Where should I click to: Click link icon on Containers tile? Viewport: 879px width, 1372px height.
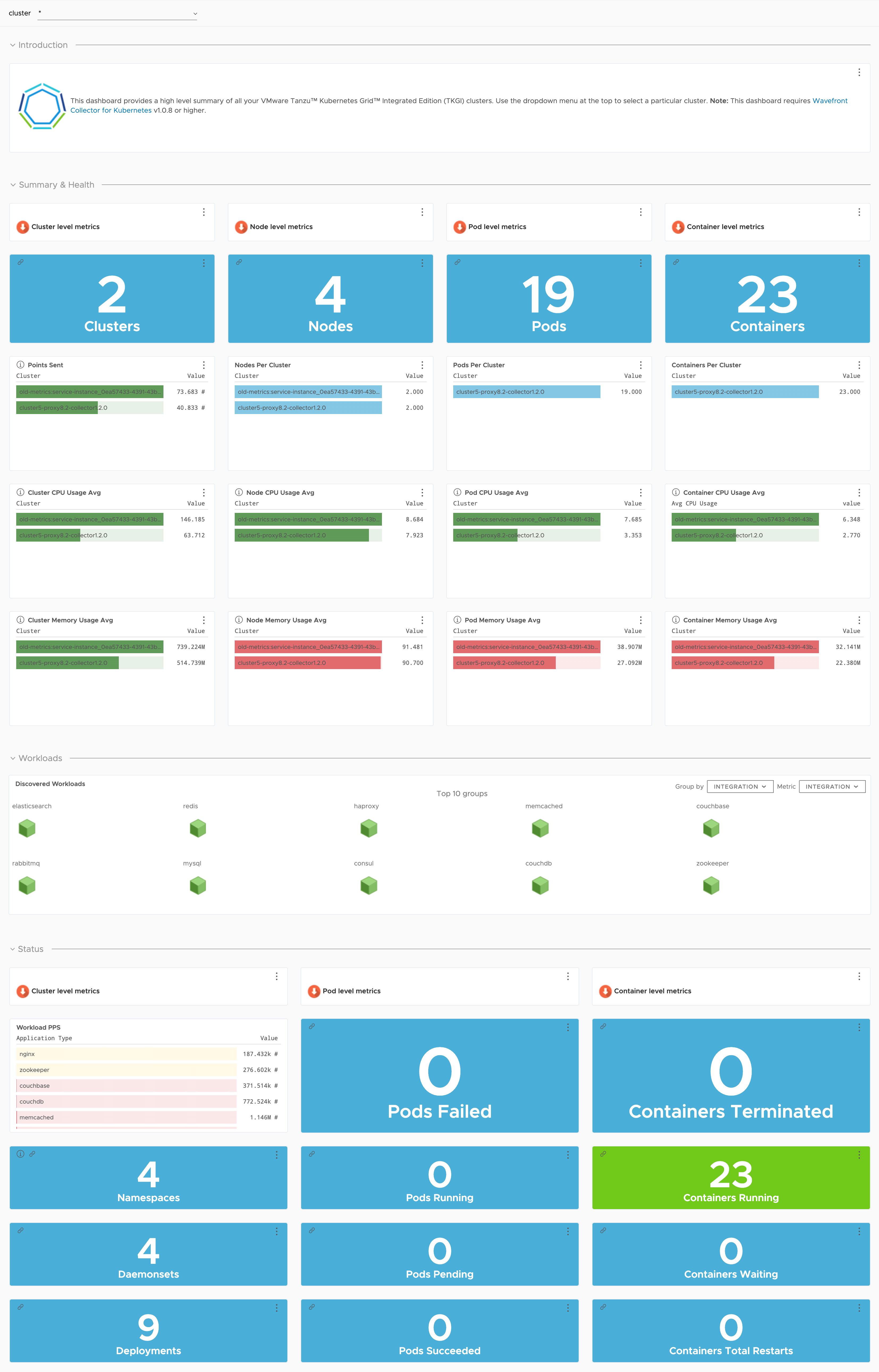click(x=676, y=263)
